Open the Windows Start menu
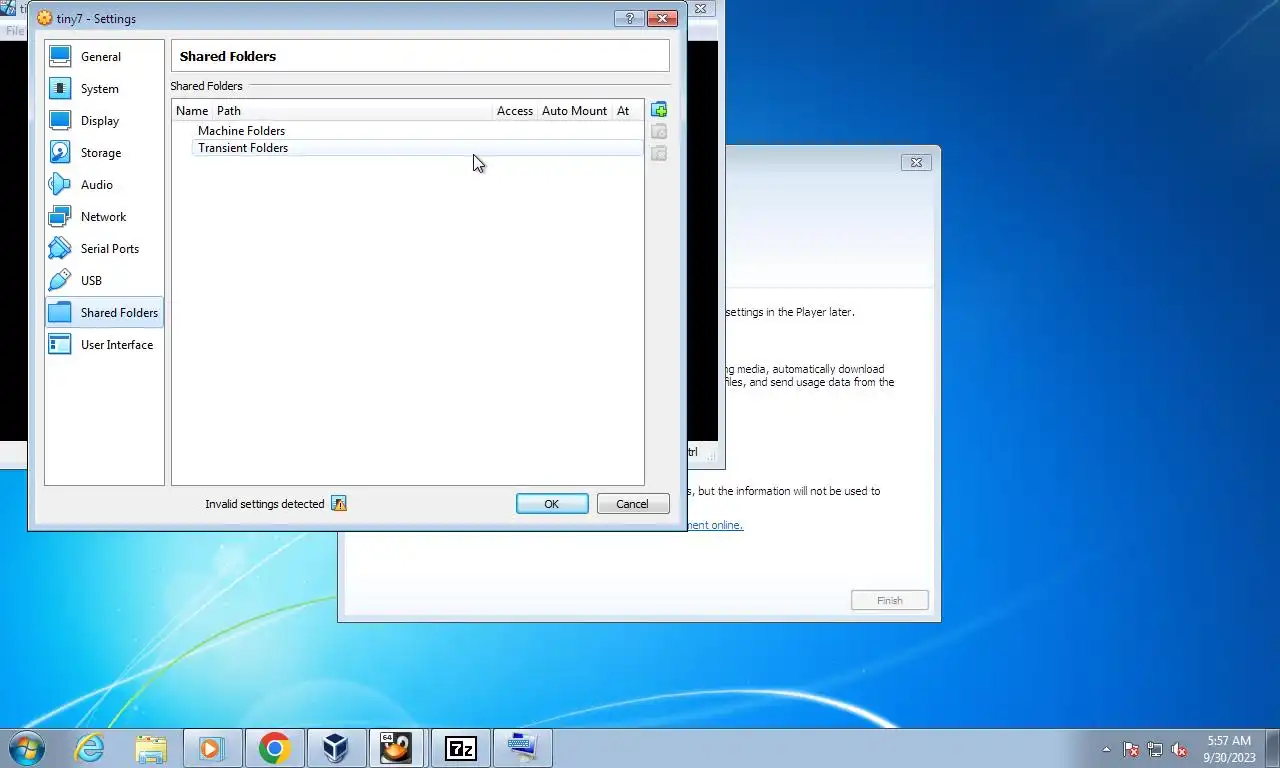Viewport: 1280px width, 768px height. pos(26,748)
